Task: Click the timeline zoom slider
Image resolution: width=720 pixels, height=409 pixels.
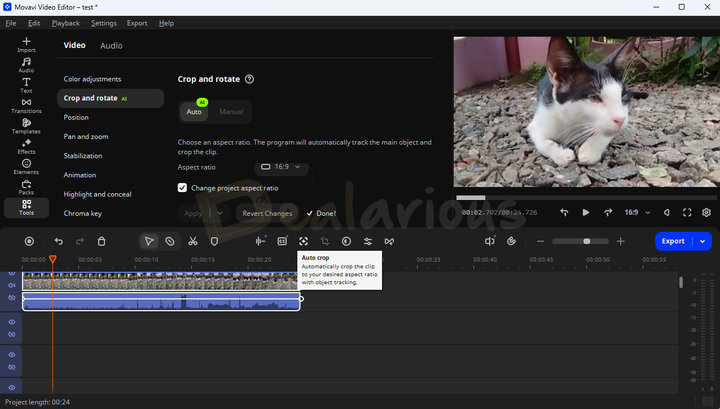Action: 580,241
